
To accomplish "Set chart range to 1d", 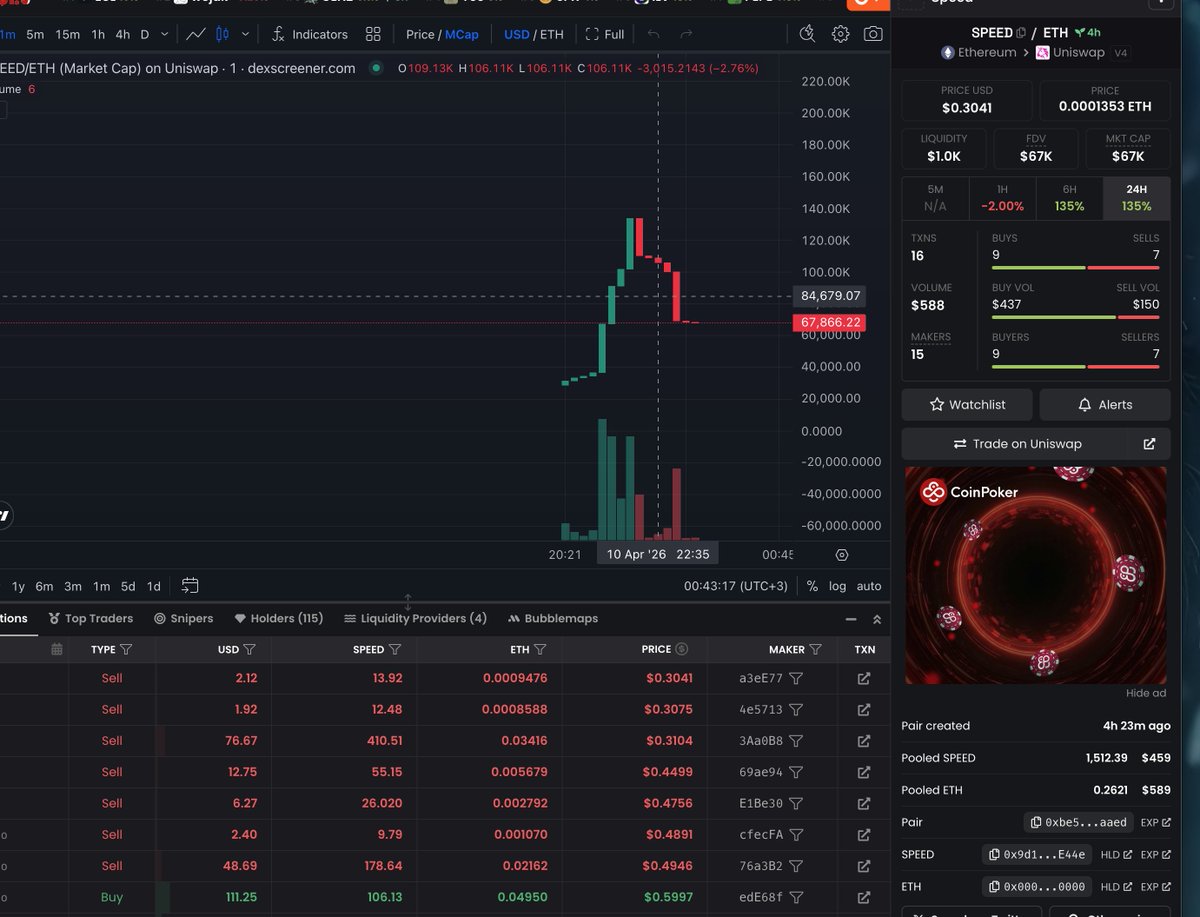I will [x=153, y=586].
